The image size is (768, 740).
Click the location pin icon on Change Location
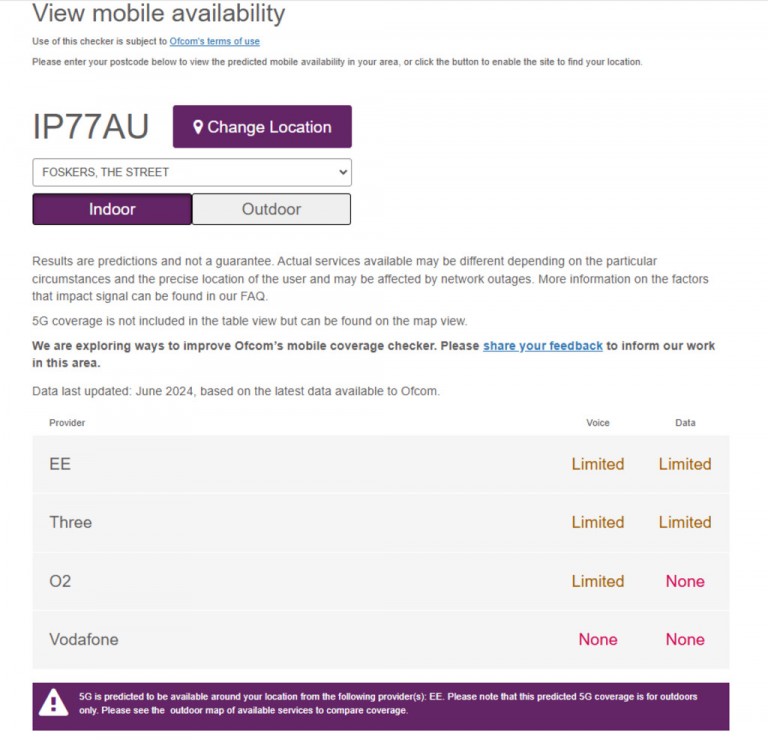pos(198,127)
